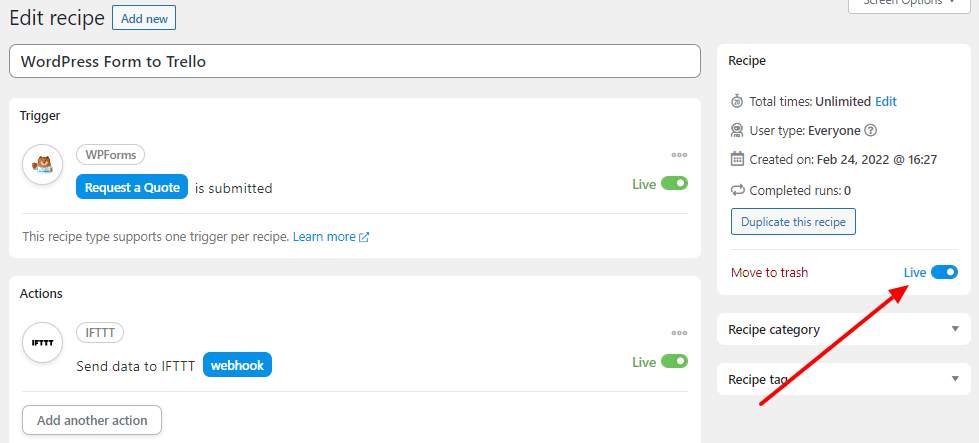Click the Created on calendar icon
979x443 pixels.
[737, 159]
